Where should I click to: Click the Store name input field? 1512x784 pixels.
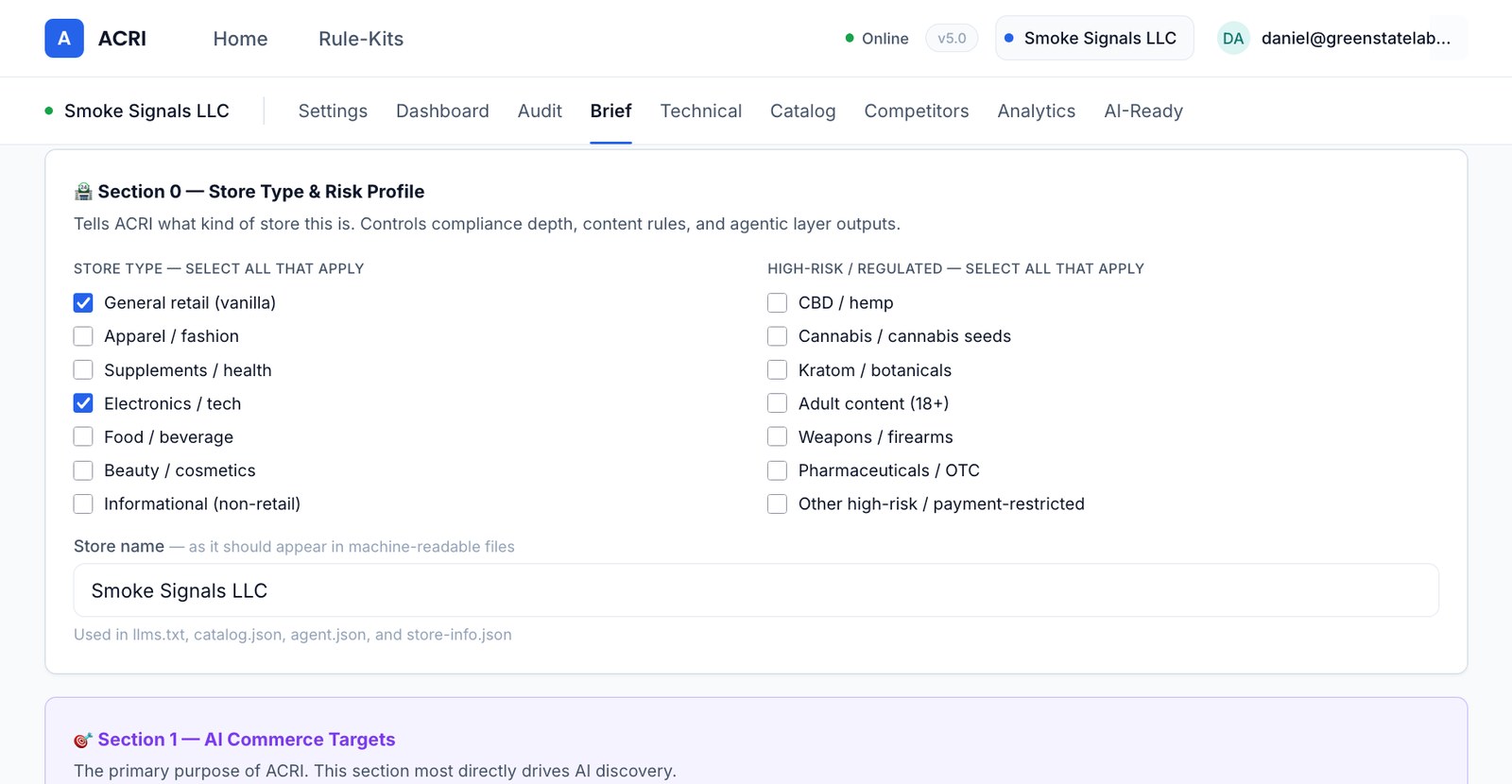pyautogui.click(x=756, y=590)
